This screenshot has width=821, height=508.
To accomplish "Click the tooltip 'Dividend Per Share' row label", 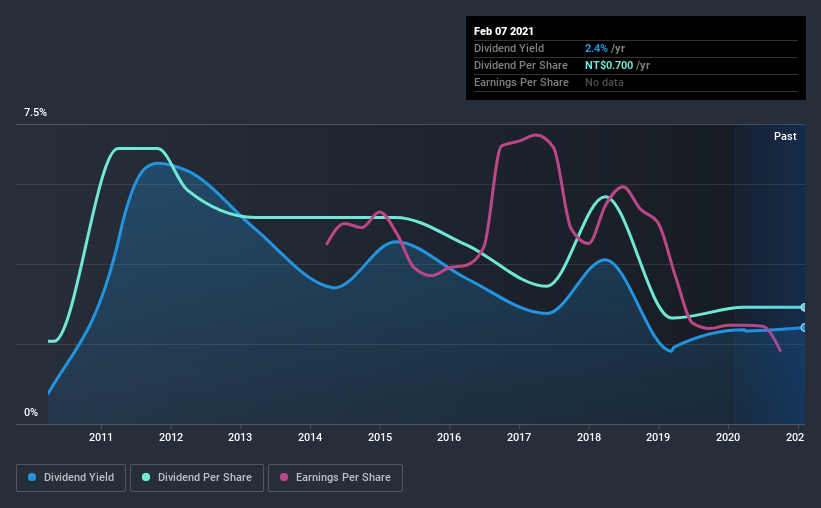I will 520,65.
